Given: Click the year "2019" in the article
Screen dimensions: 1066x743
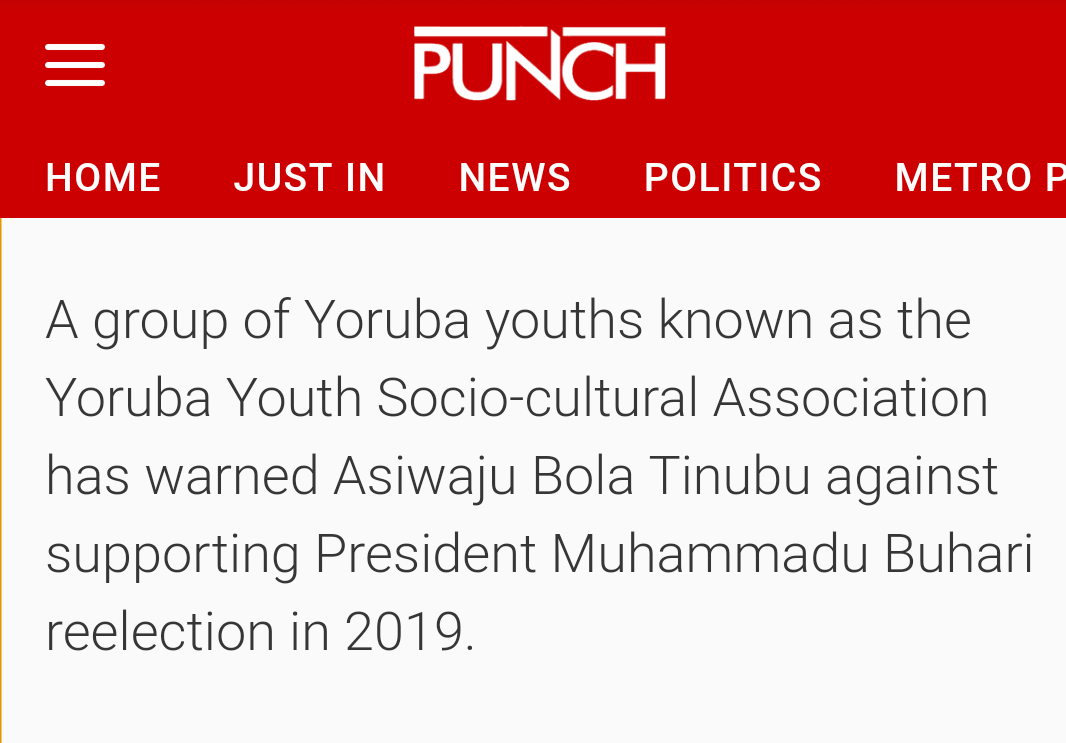Looking at the screenshot, I should tap(408, 632).
